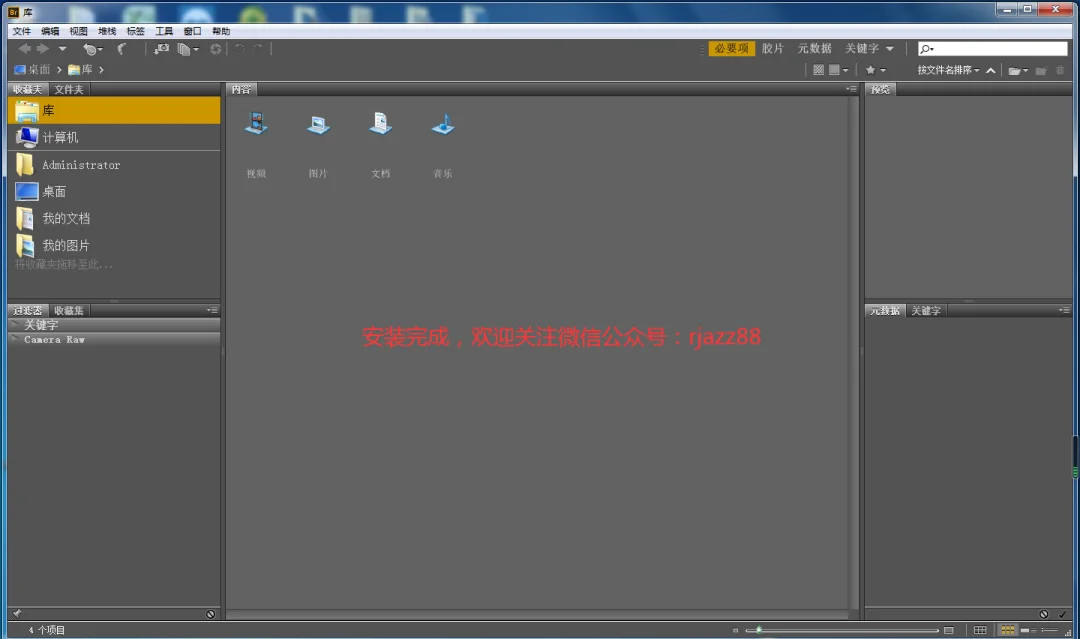Screen dimensions: 1080x639
Task: Open the search magnifier options dropdown
Action: click(x=927, y=49)
